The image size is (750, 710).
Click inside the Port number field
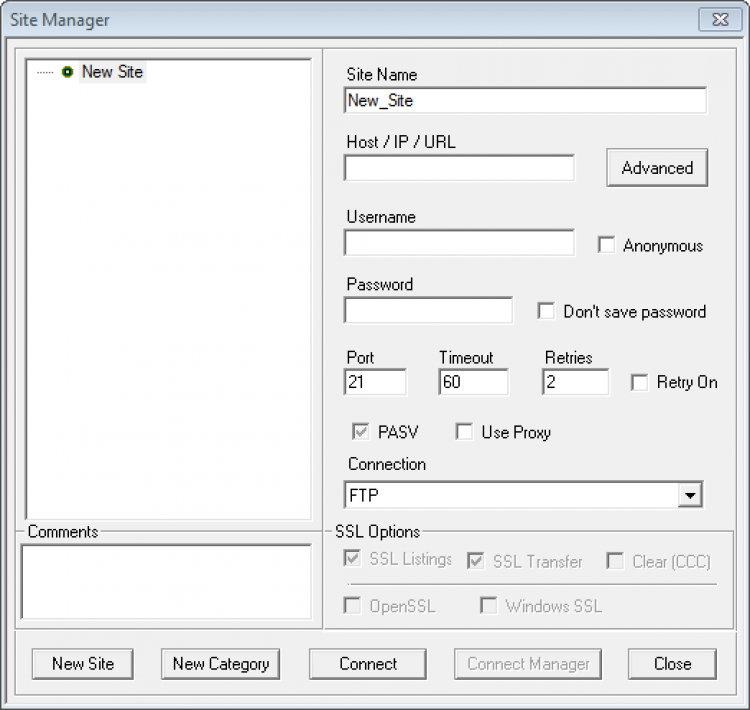coord(375,382)
